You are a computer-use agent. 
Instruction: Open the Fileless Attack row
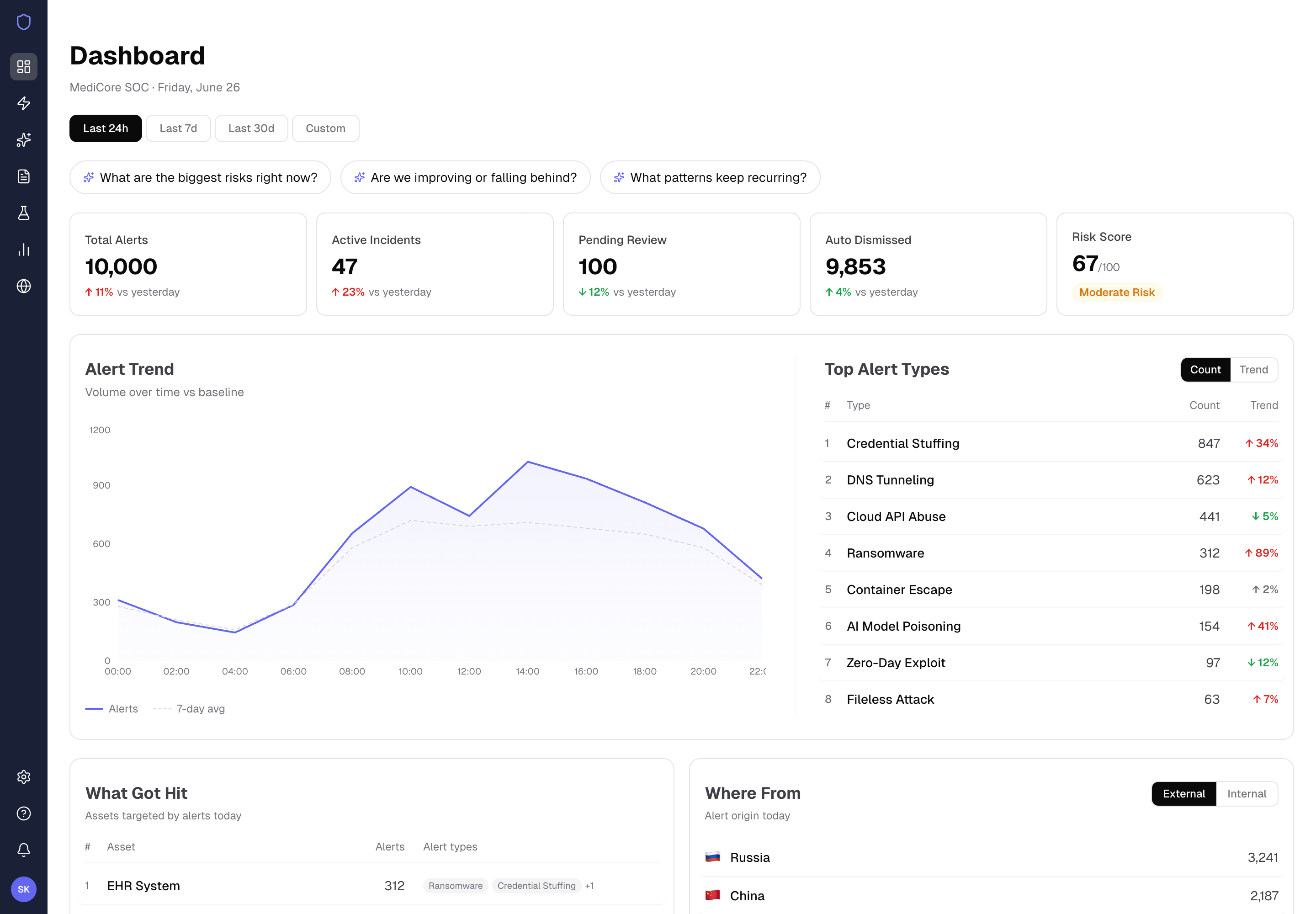click(x=1051, y=699)
